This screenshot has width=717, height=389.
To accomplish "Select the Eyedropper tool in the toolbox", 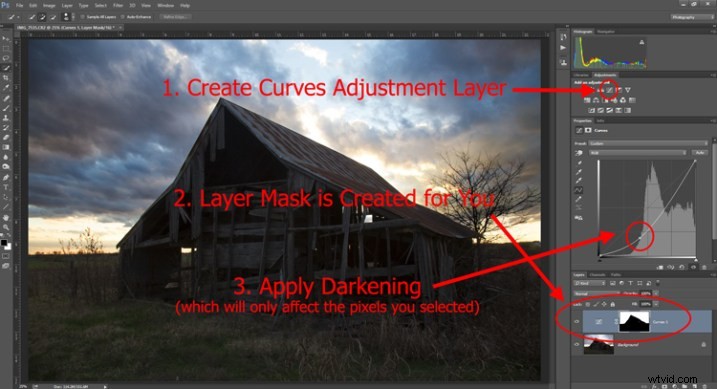I will pos(5,88).
